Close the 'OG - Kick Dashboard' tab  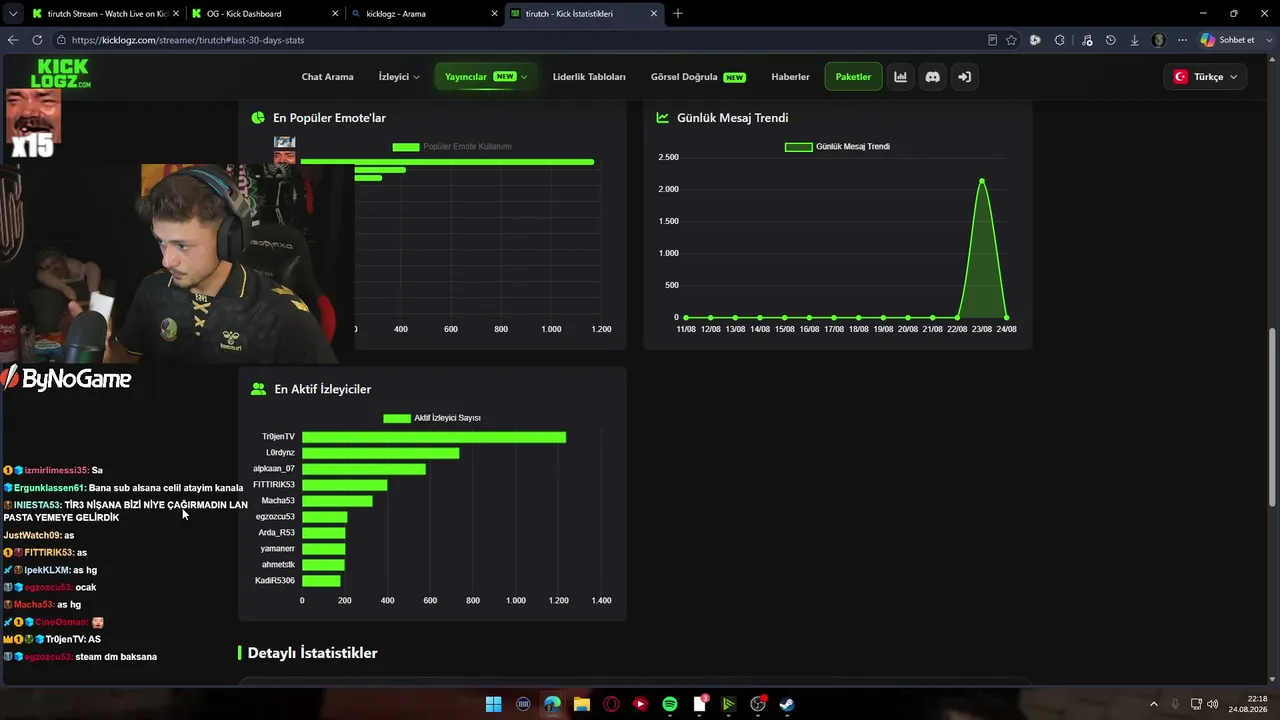point(334,14)
